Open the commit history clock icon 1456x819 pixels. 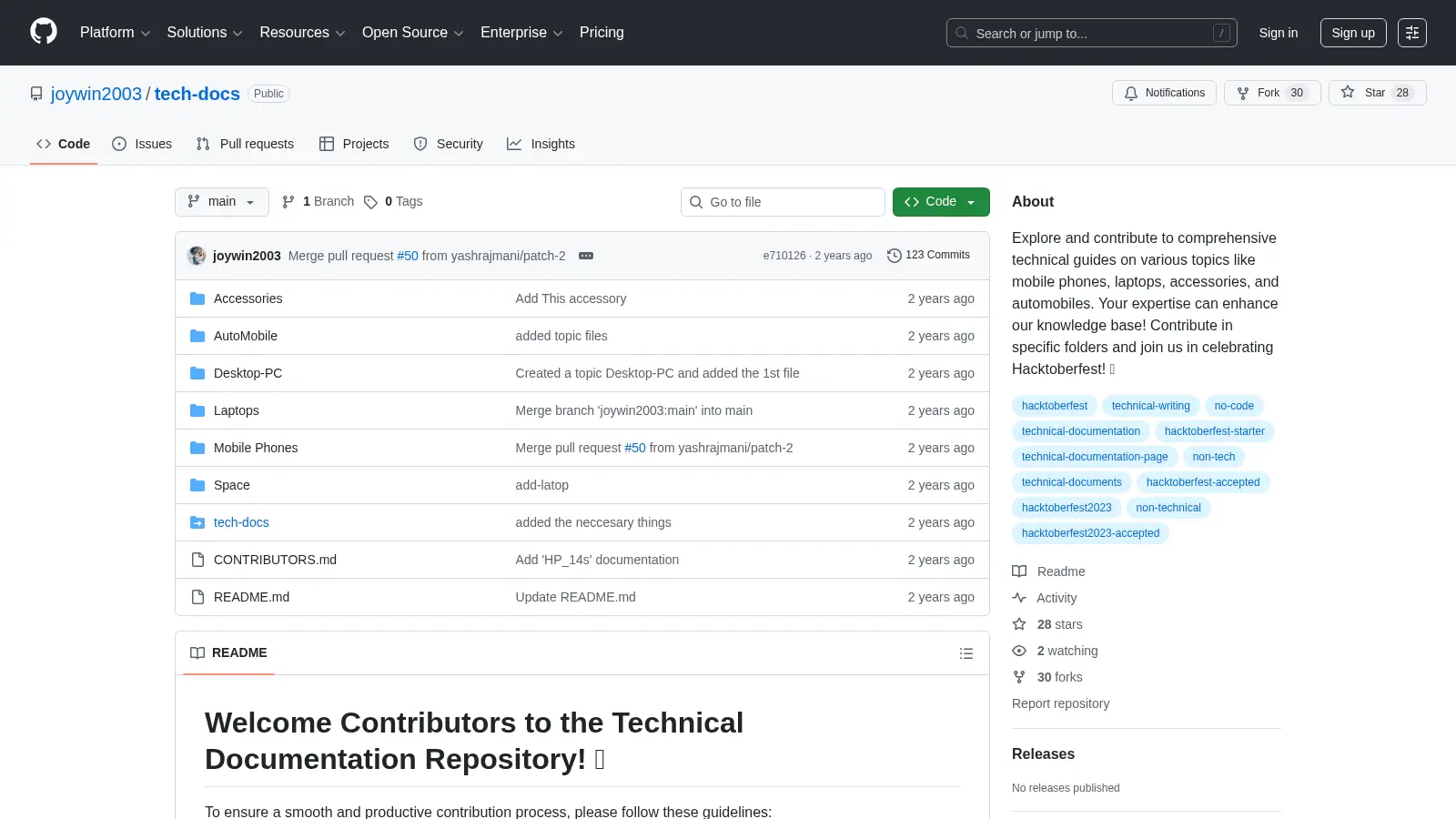pyautogui.click(x=895, y=256)
